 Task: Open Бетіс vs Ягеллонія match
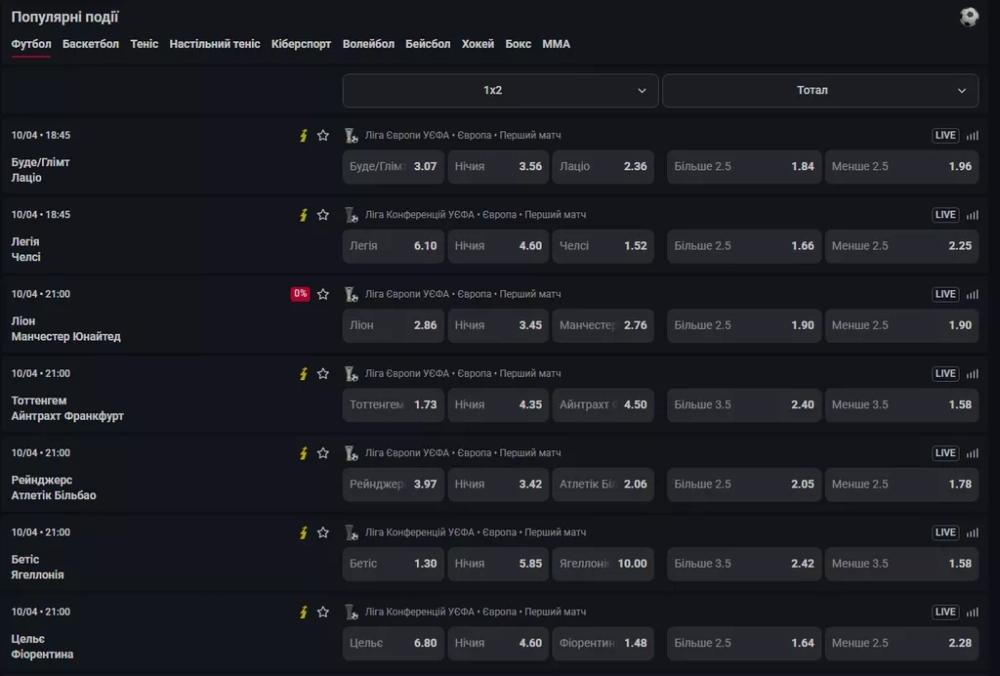pyautogui.click(x=38, y=567)
